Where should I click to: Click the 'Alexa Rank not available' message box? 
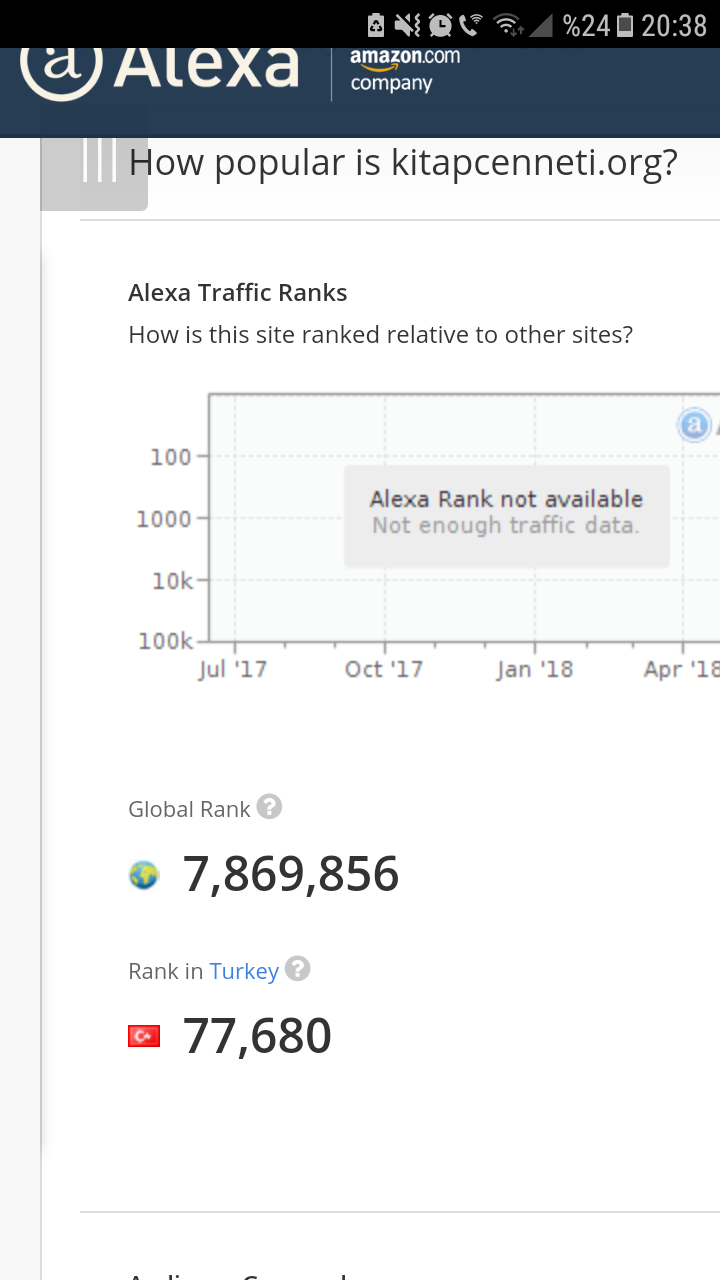tap(507, 516)
